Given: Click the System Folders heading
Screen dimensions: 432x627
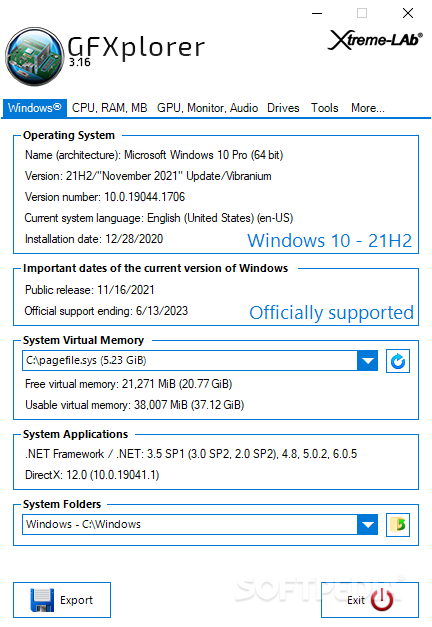Looking at the screenshot, I should click(x=62, y=504).
